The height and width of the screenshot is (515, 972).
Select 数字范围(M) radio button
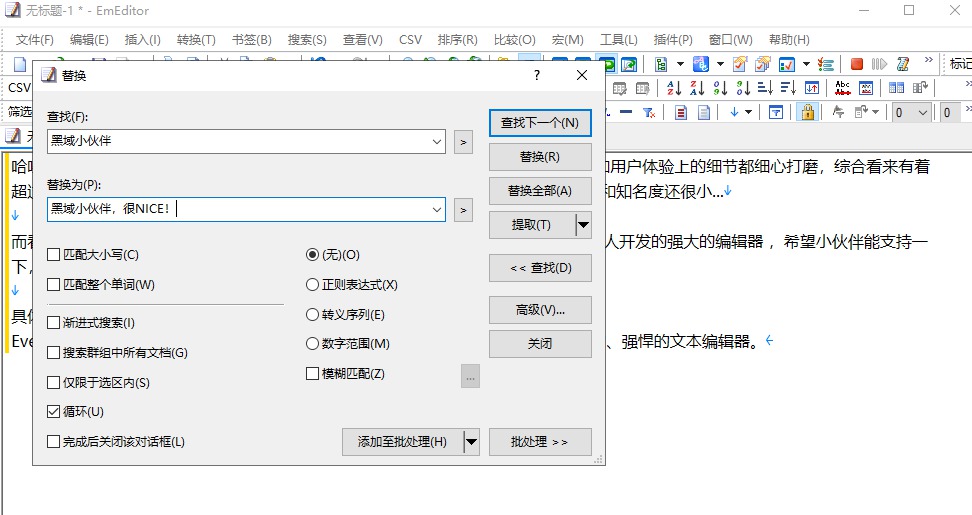point(348,343)
